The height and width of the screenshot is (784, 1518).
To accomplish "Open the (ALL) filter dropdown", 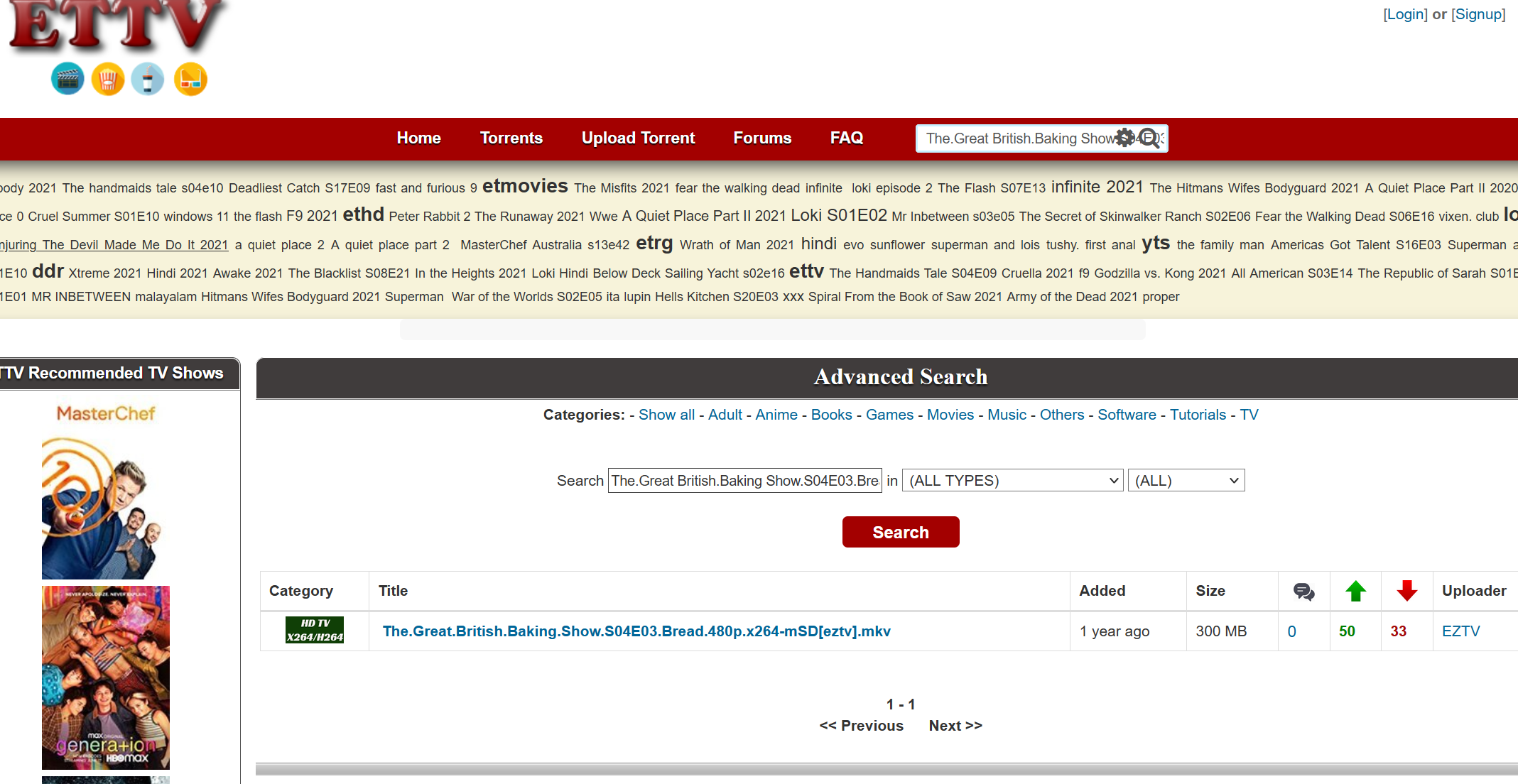I will pos(1186,481).
